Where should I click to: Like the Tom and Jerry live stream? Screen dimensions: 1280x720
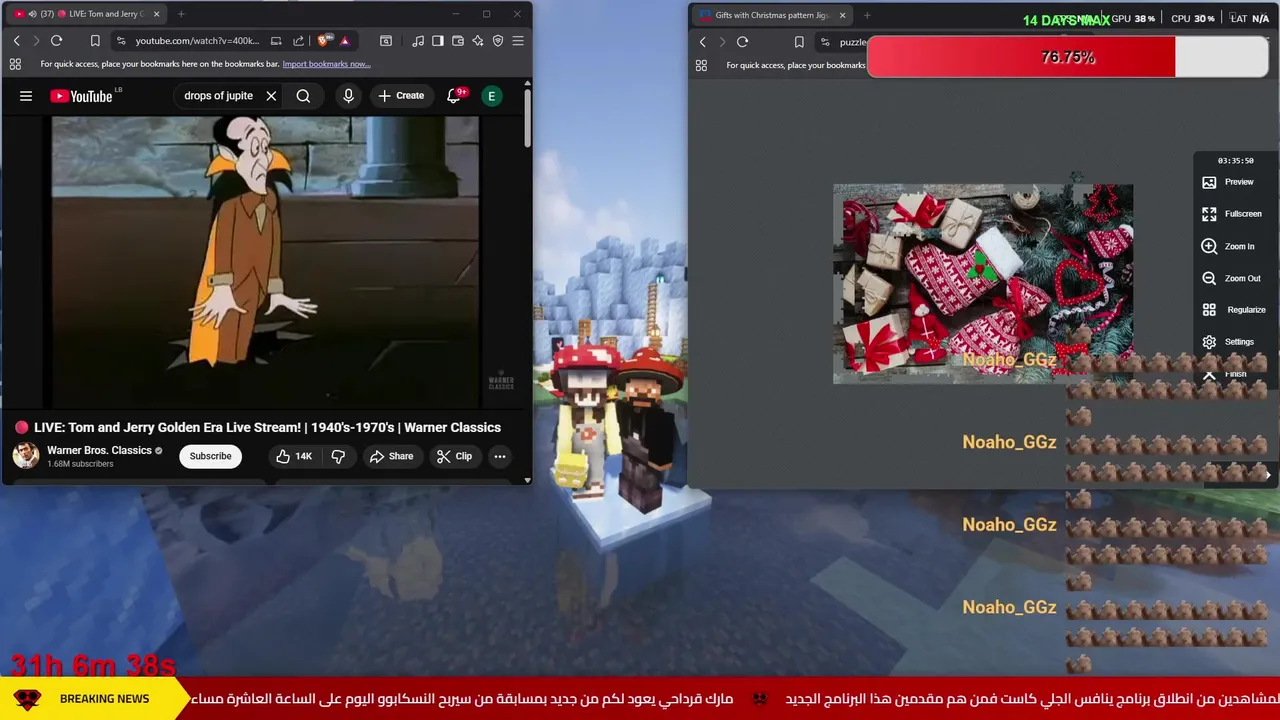coord(294,456)
